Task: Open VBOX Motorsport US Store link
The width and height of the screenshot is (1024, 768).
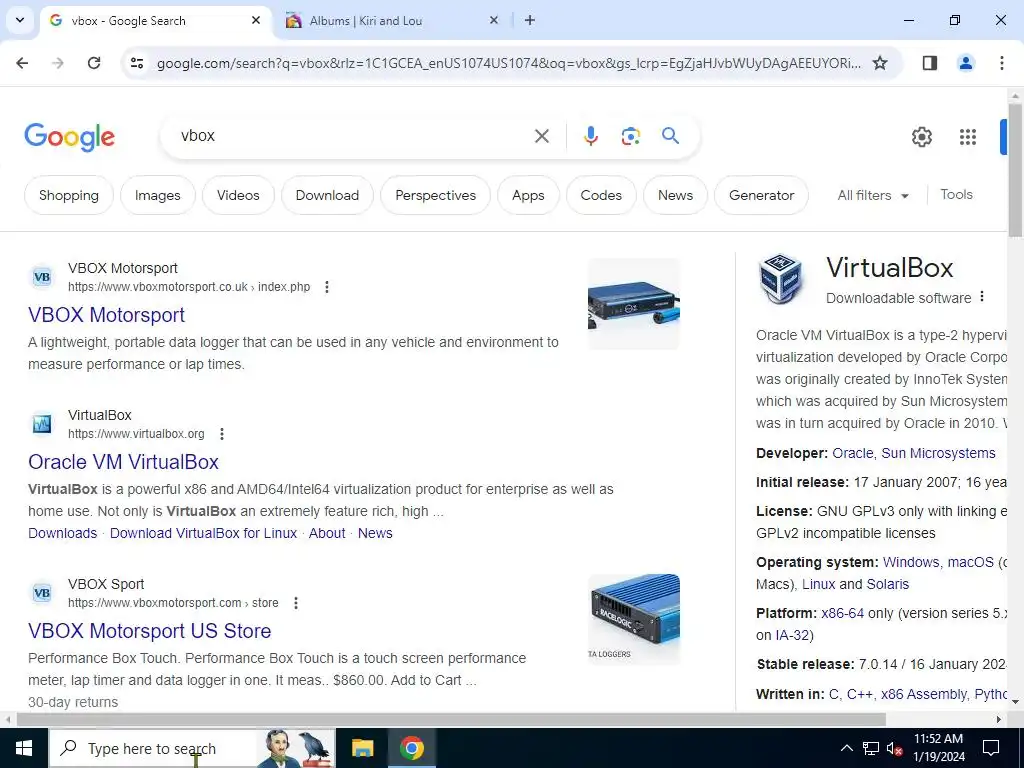Action: point(150,631)
